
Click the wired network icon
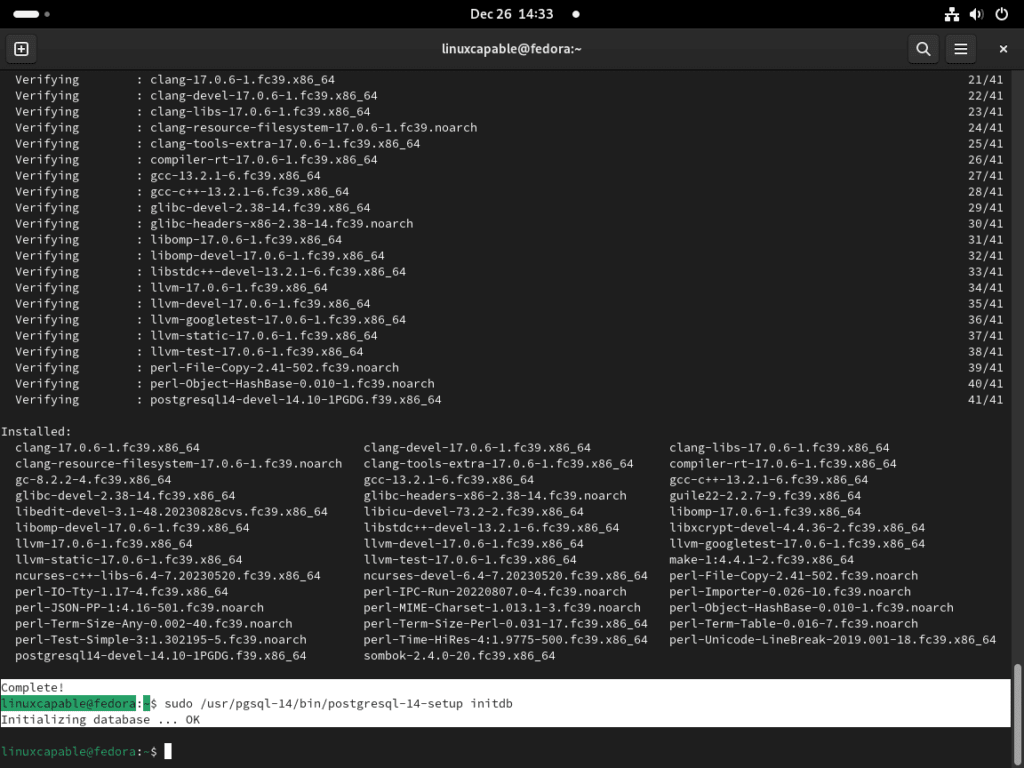pos(951,14)
